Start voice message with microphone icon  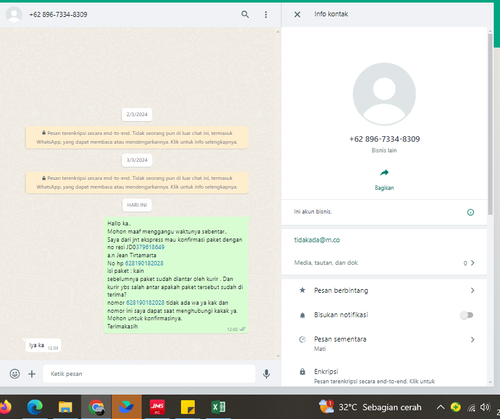pyautogui.click(x=266, y=374)
